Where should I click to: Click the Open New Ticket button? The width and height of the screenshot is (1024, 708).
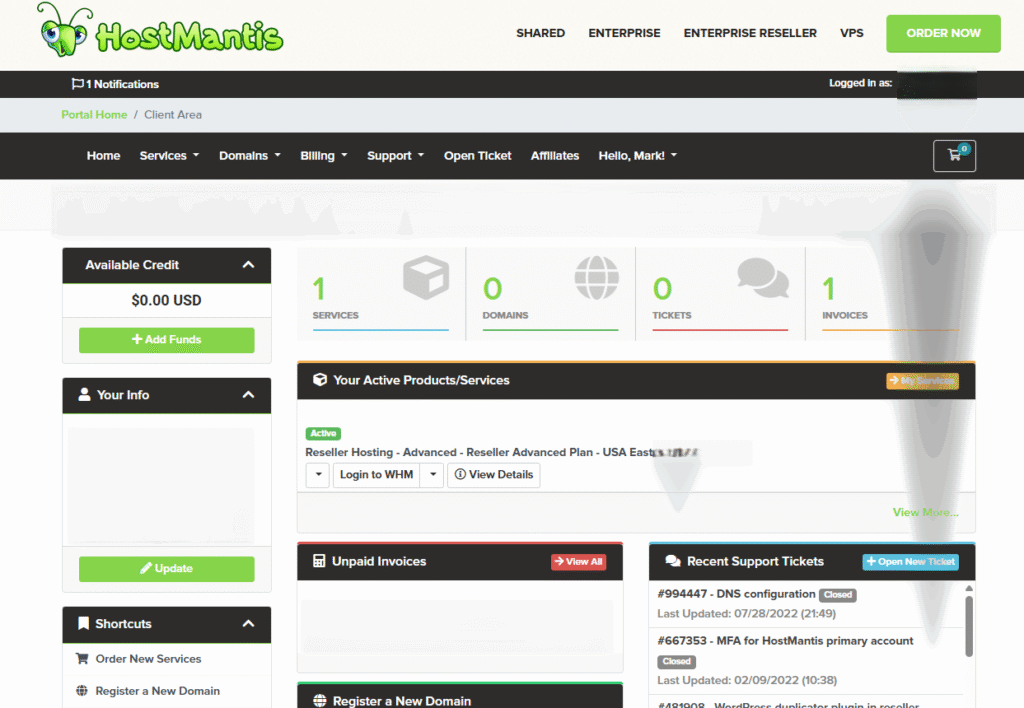910,562
